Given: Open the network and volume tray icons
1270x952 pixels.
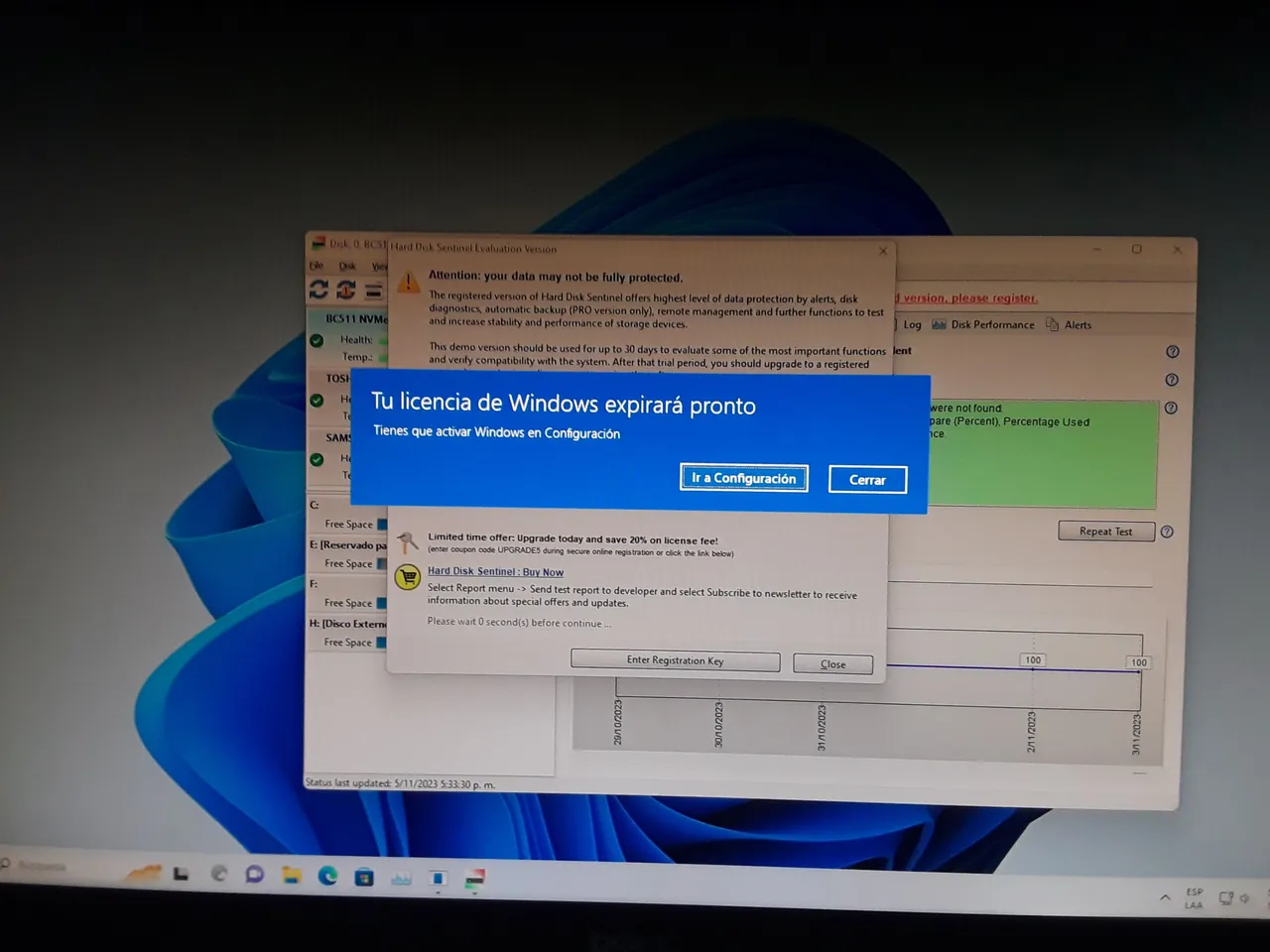Looking at the screenshot, I should [x=1234, y=898].
